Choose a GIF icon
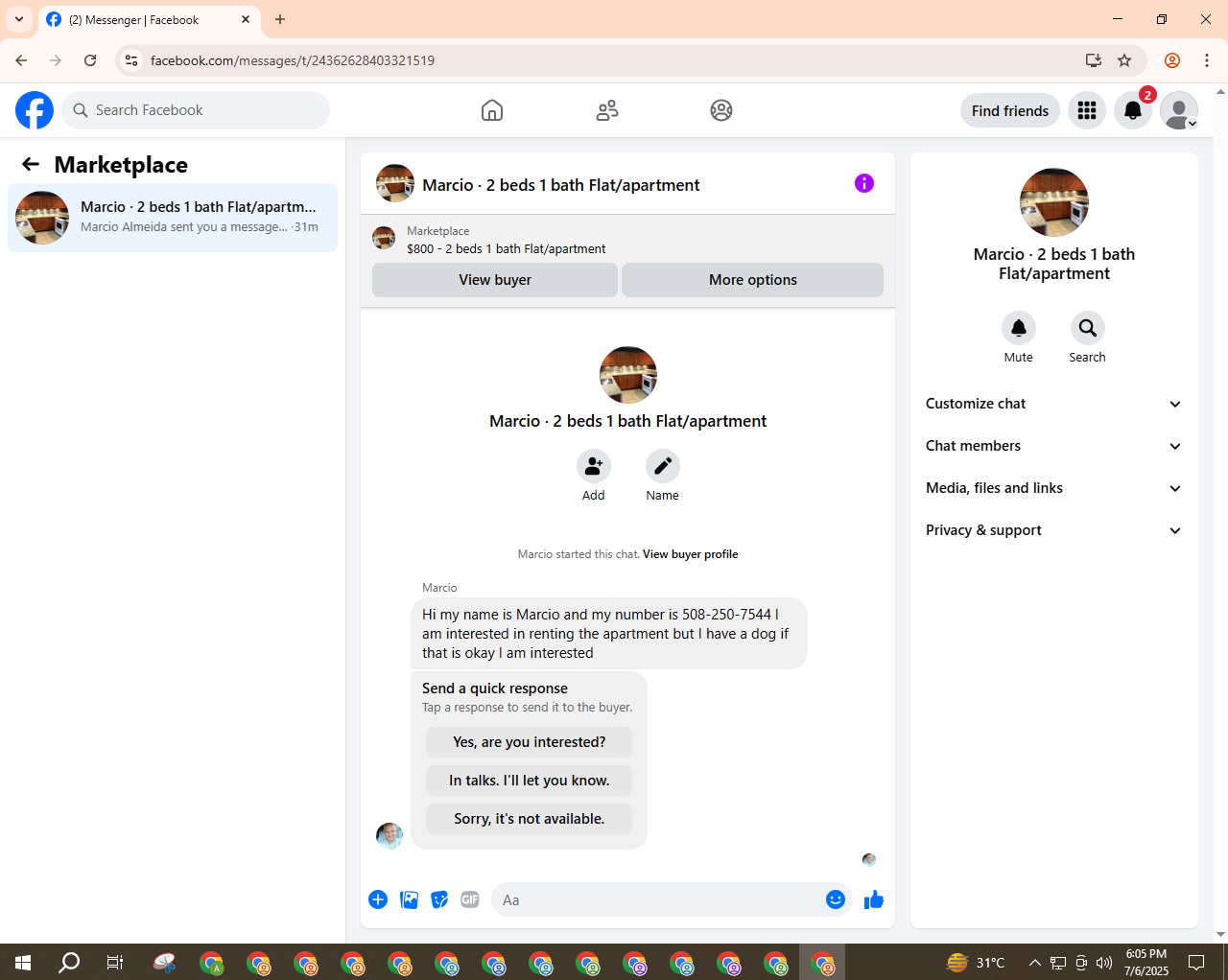Image resolution: width=1228 pixels, height=980 pixels. click(x=470, y=899)
